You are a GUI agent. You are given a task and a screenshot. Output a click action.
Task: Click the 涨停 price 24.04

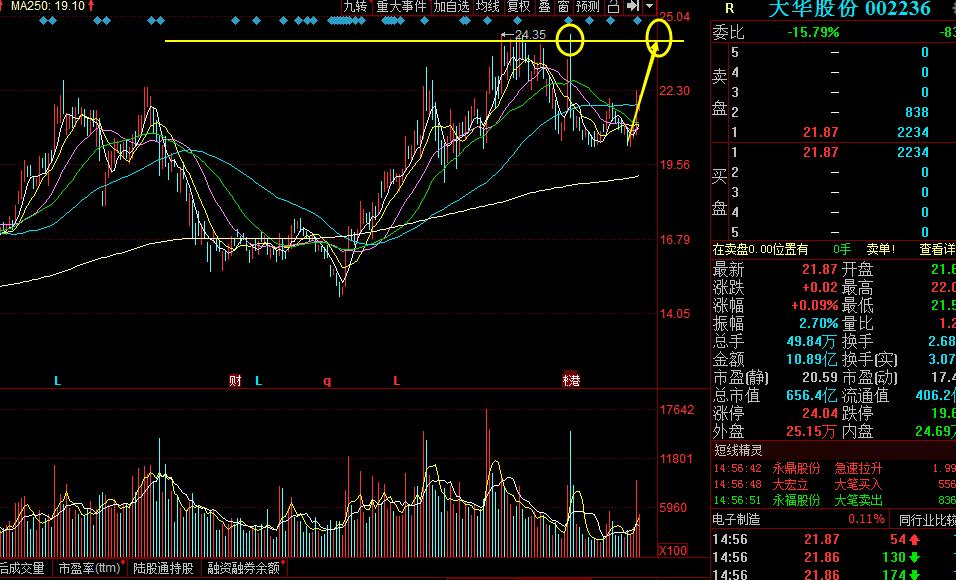[x=820, y=414]
